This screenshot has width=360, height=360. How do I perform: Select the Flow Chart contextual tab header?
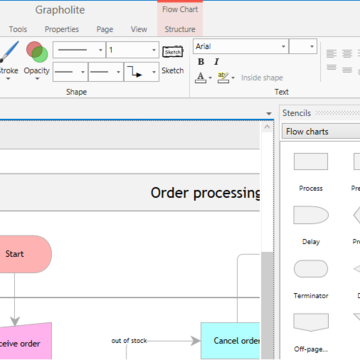pos(180,9)
